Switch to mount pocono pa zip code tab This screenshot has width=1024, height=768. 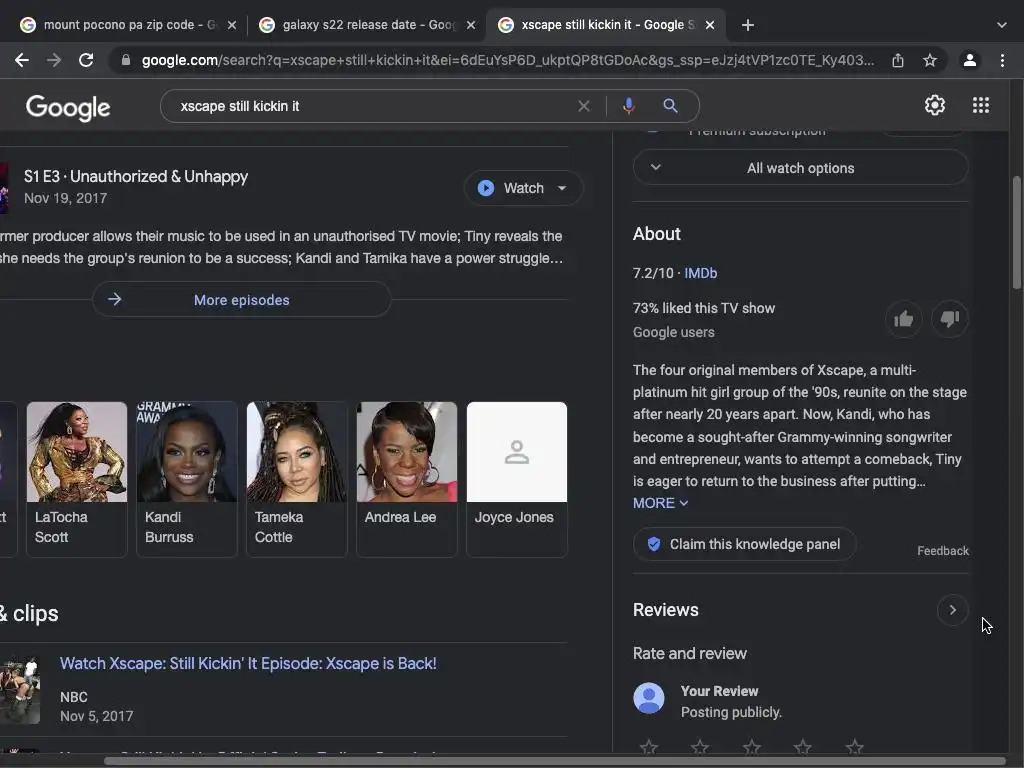coord(128,25)
